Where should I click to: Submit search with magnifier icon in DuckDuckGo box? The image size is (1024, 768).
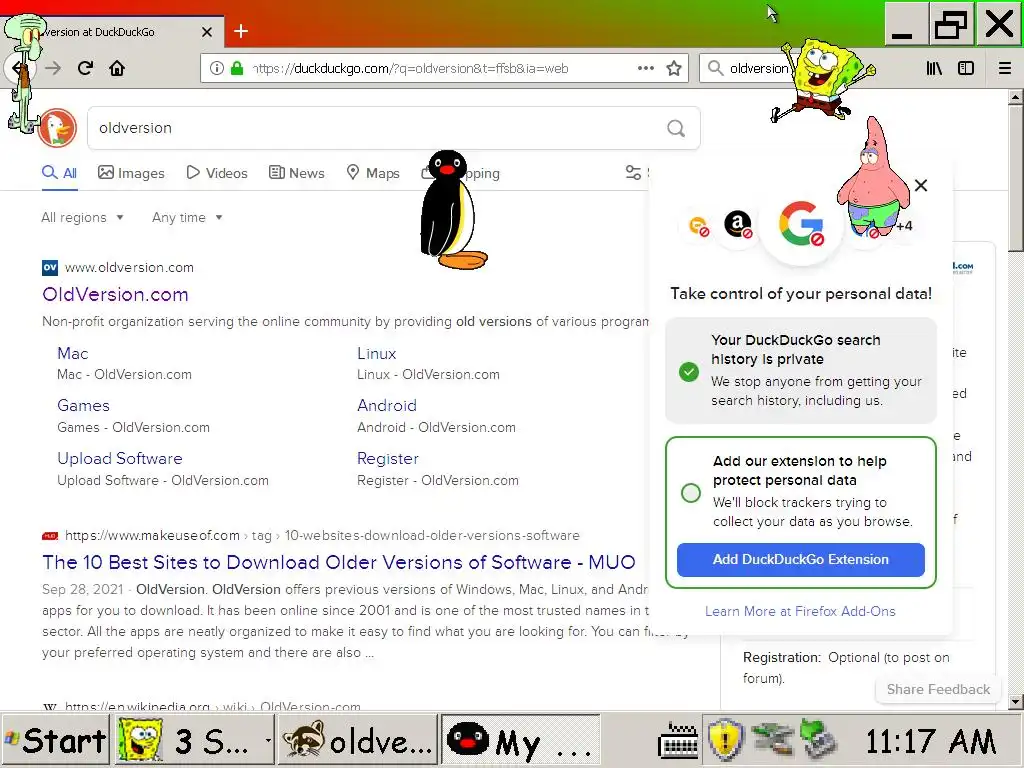coord(676,128)
